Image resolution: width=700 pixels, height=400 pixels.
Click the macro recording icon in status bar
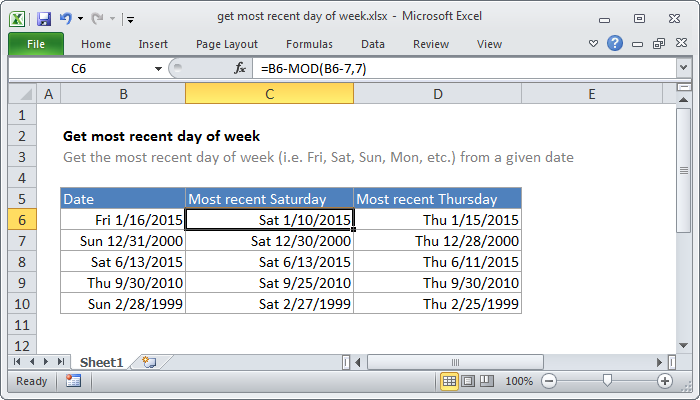coord(73,381)
